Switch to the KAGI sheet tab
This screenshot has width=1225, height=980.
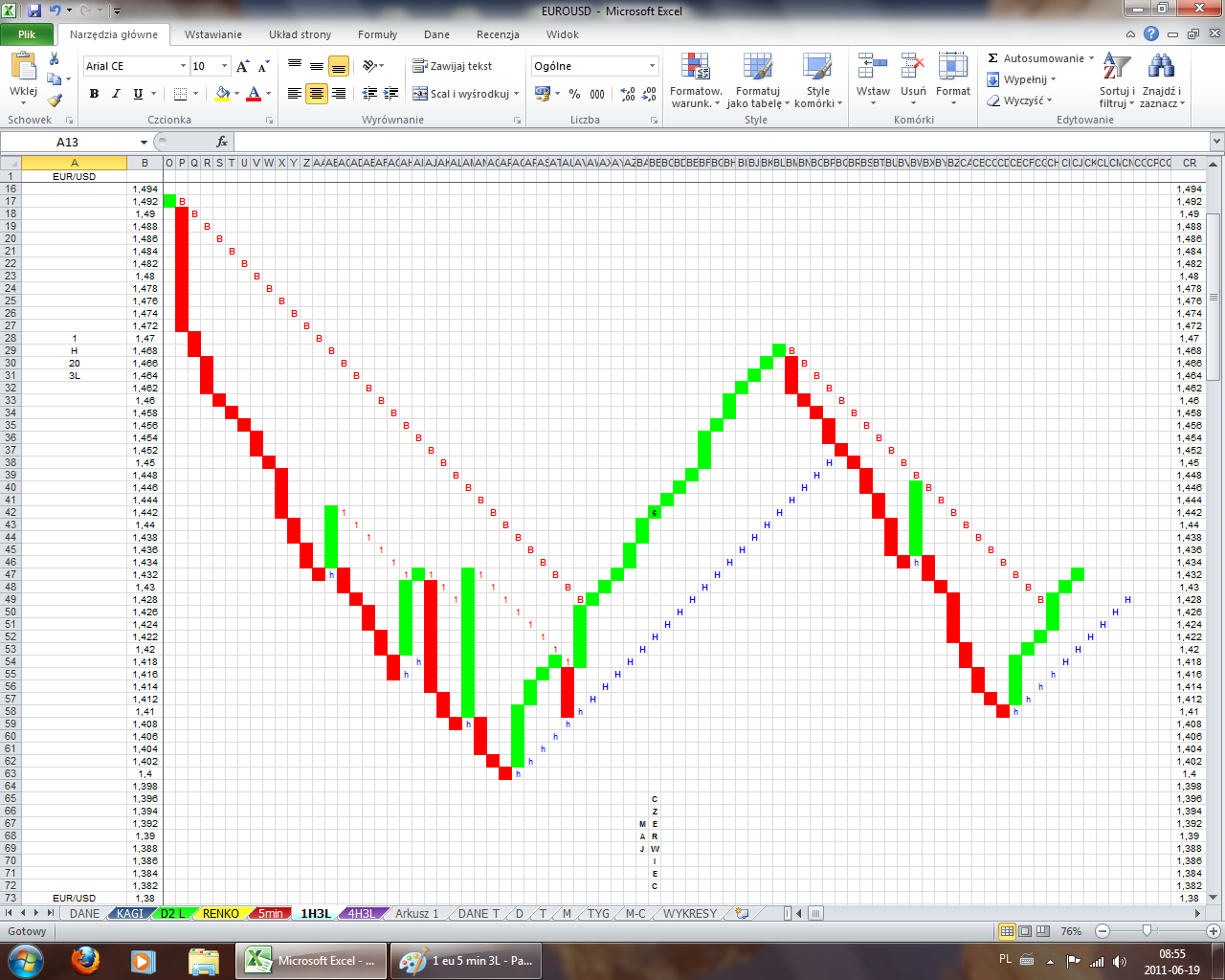tap(130, 914)
